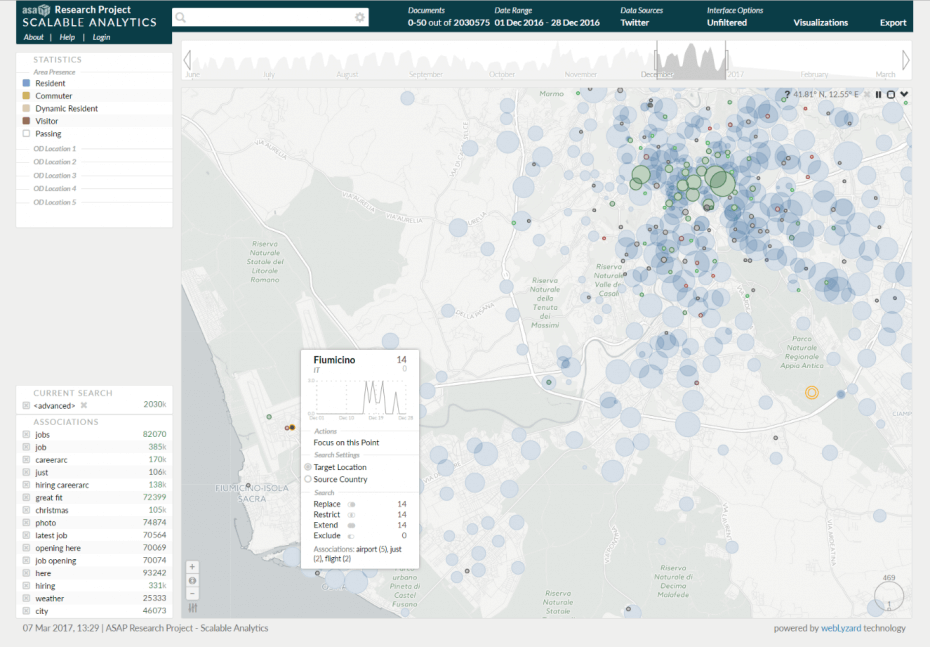Click the map fullscreen square icon
Screen dimensions: 930x647
(x=891, y=95)
